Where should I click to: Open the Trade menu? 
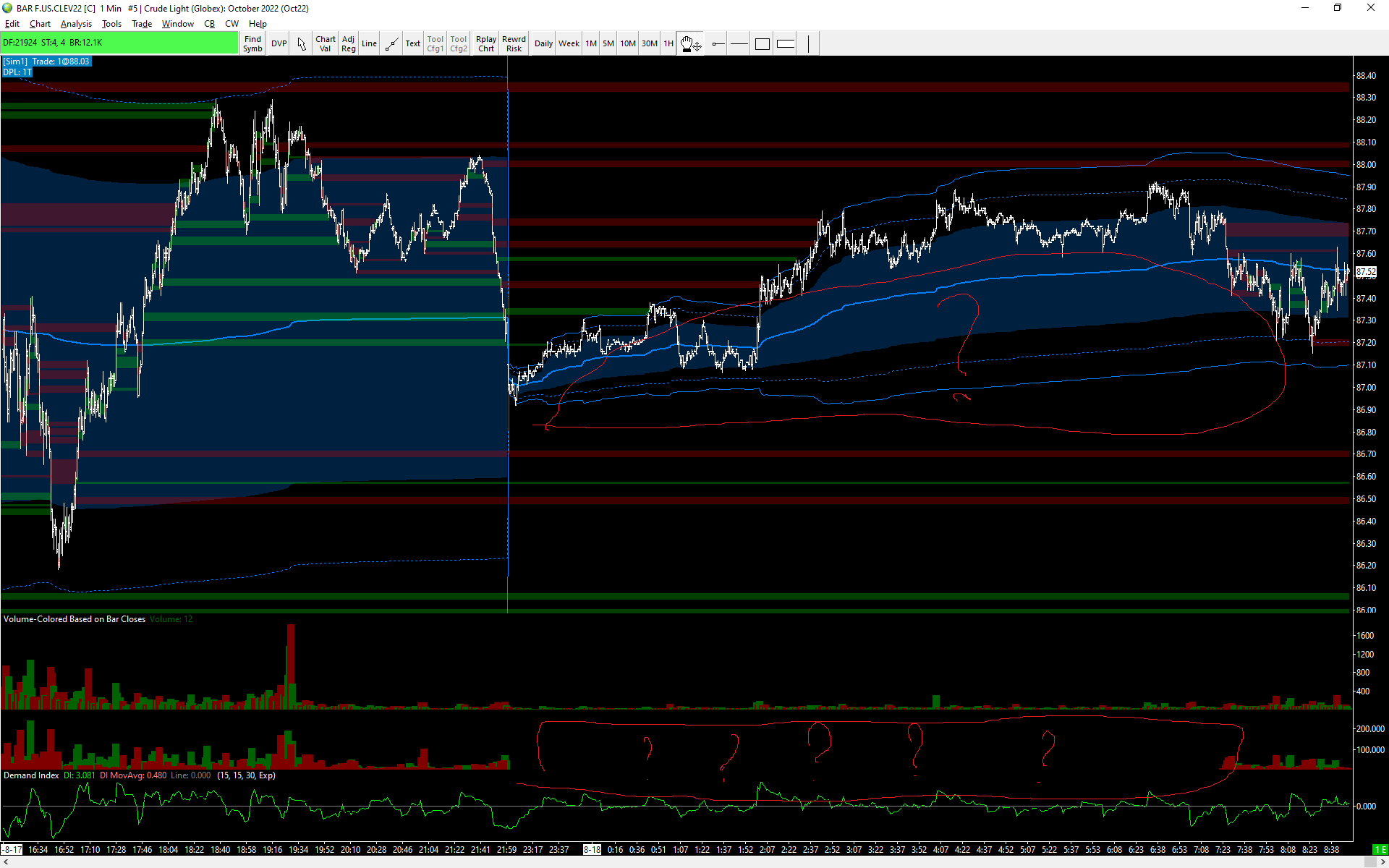point(142,24)
